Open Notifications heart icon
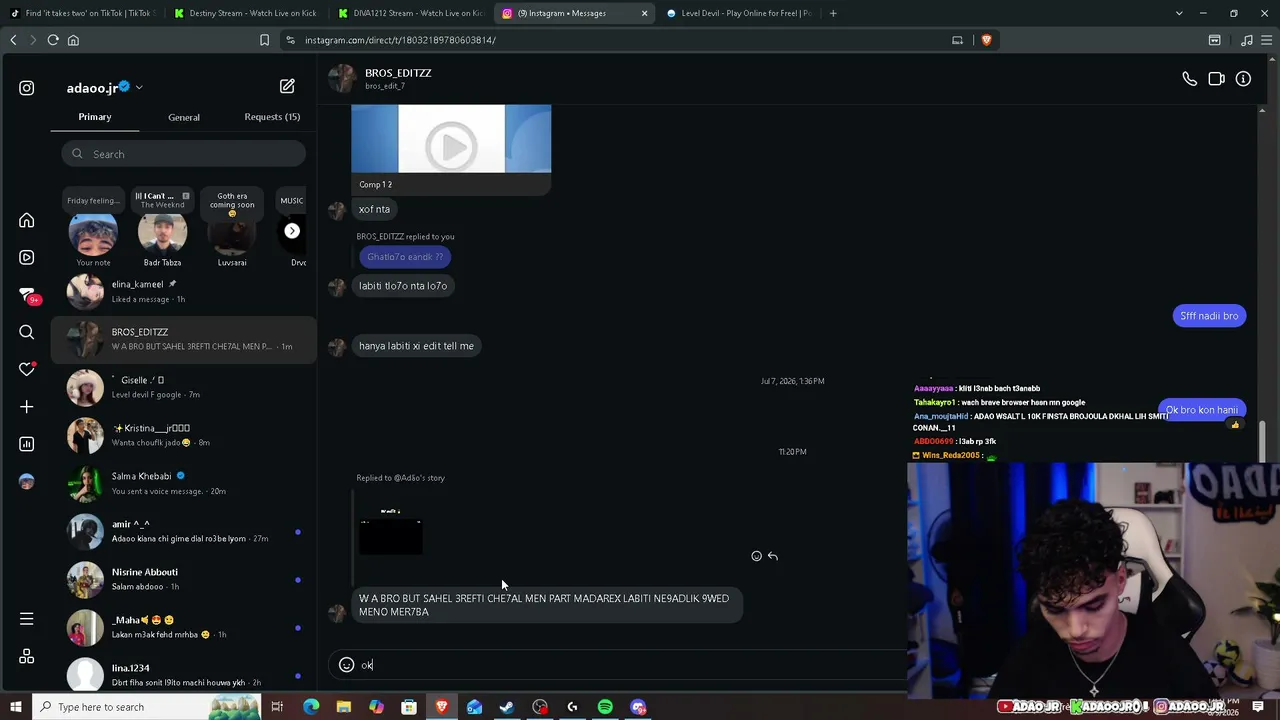The image size is (1280, 720). tap(27, 369)
